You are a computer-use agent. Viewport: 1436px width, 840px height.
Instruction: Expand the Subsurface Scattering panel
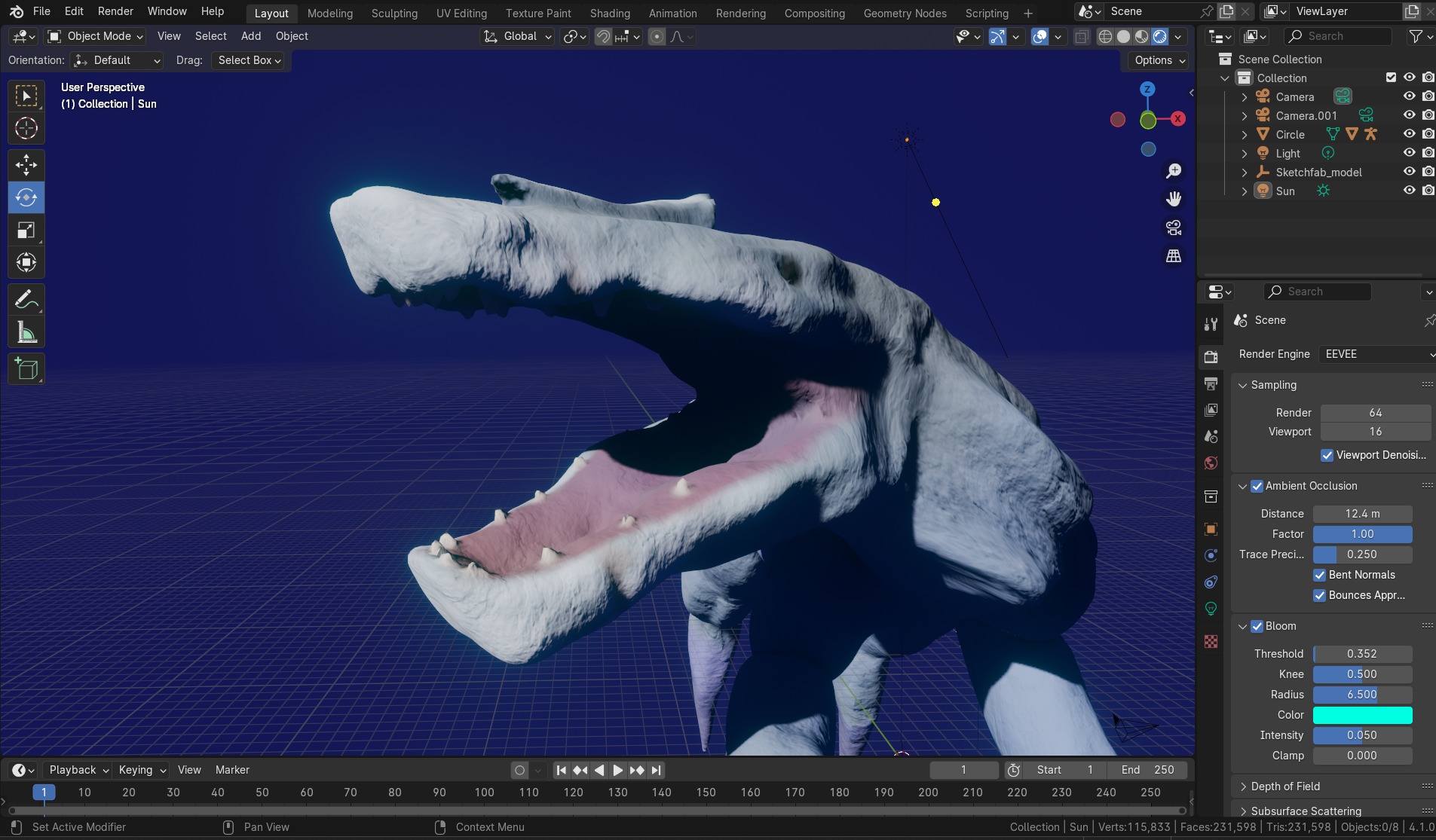(1306, 811)
